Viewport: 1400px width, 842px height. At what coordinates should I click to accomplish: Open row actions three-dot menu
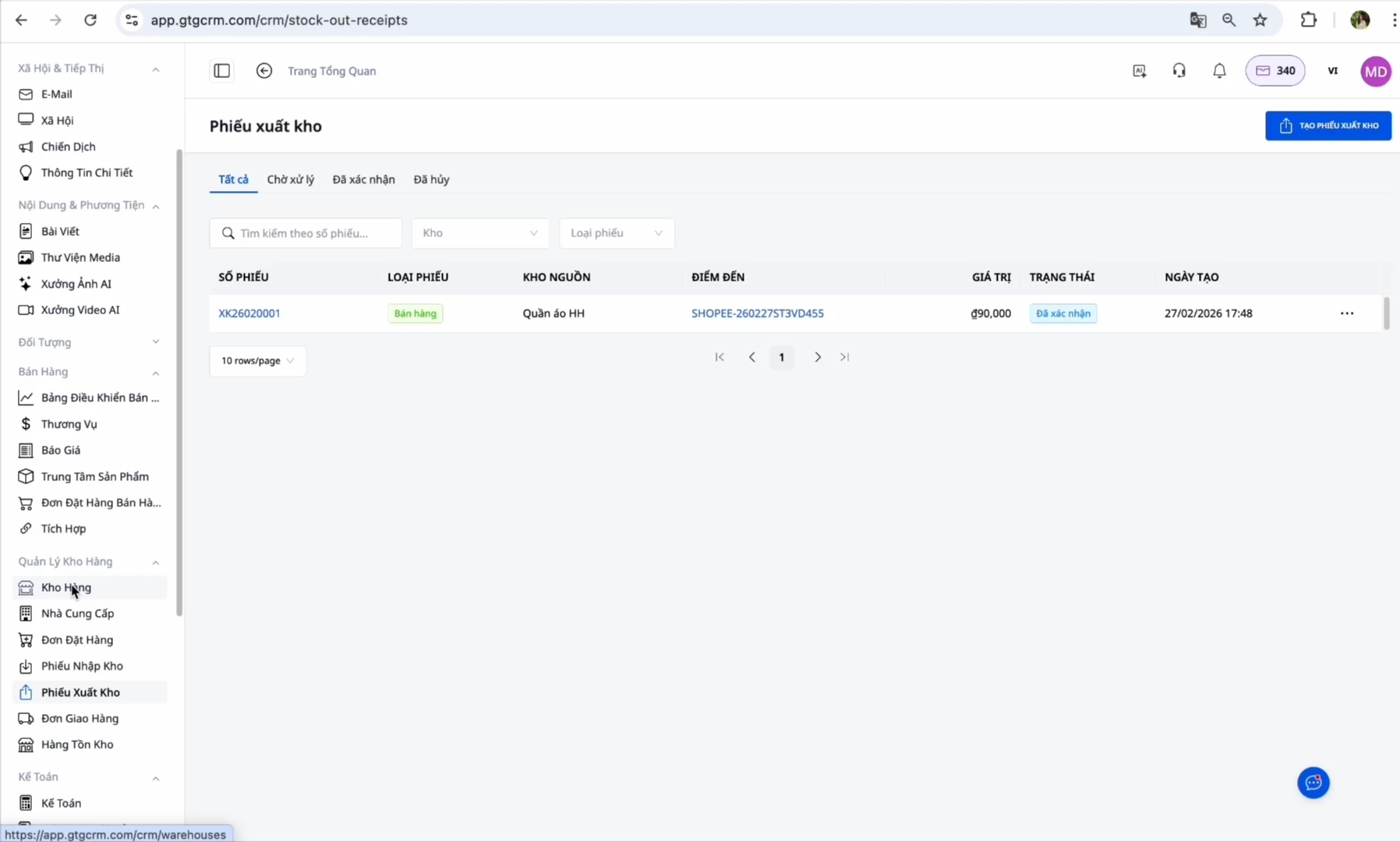point(1347,313)
